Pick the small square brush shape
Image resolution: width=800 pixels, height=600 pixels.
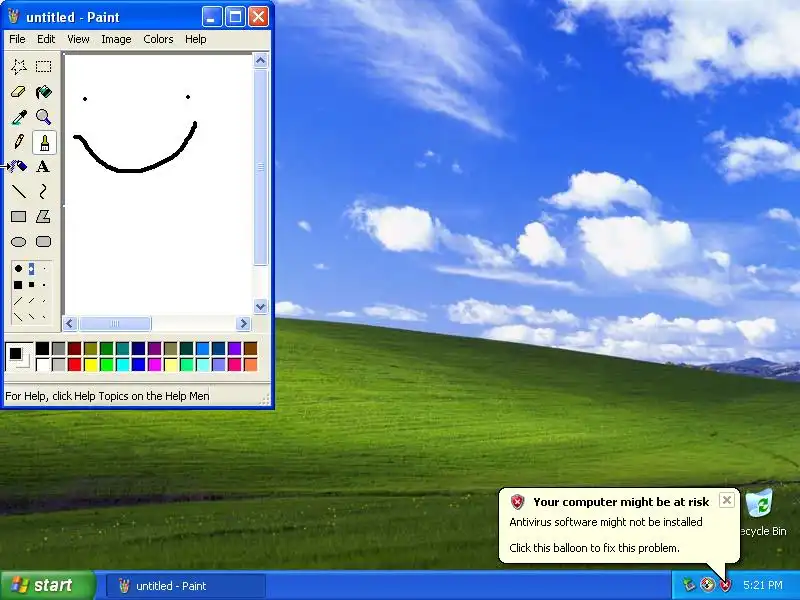(x=44, y=285)
